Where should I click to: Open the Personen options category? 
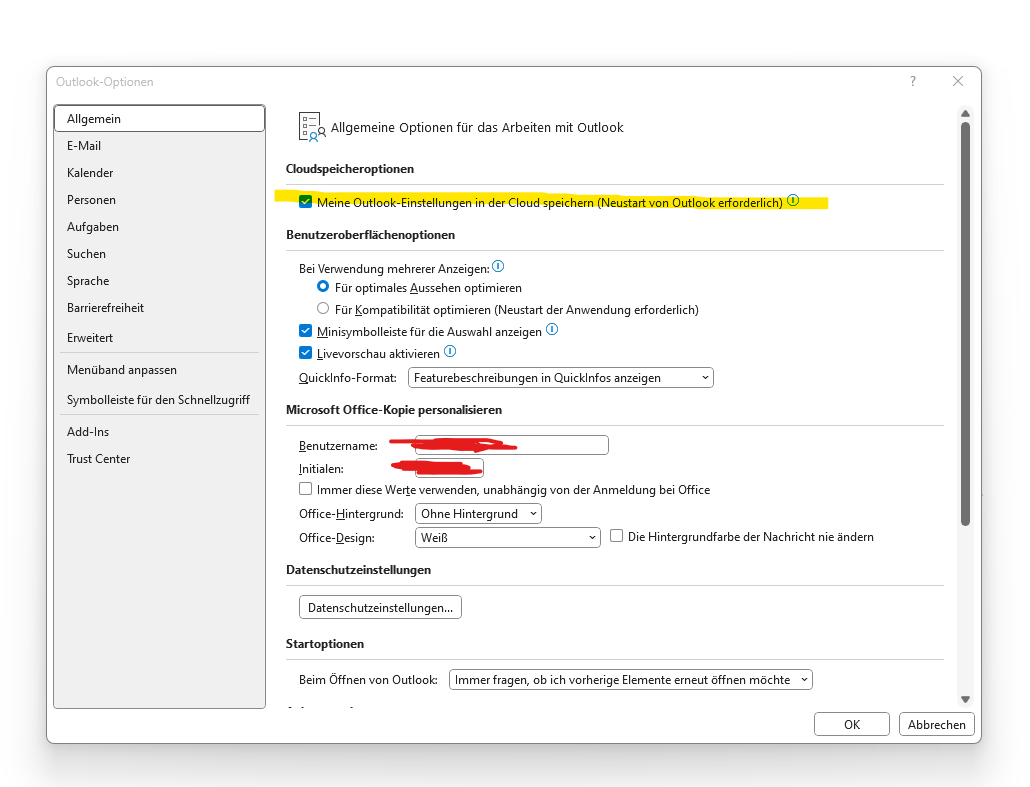coord(160,200)
